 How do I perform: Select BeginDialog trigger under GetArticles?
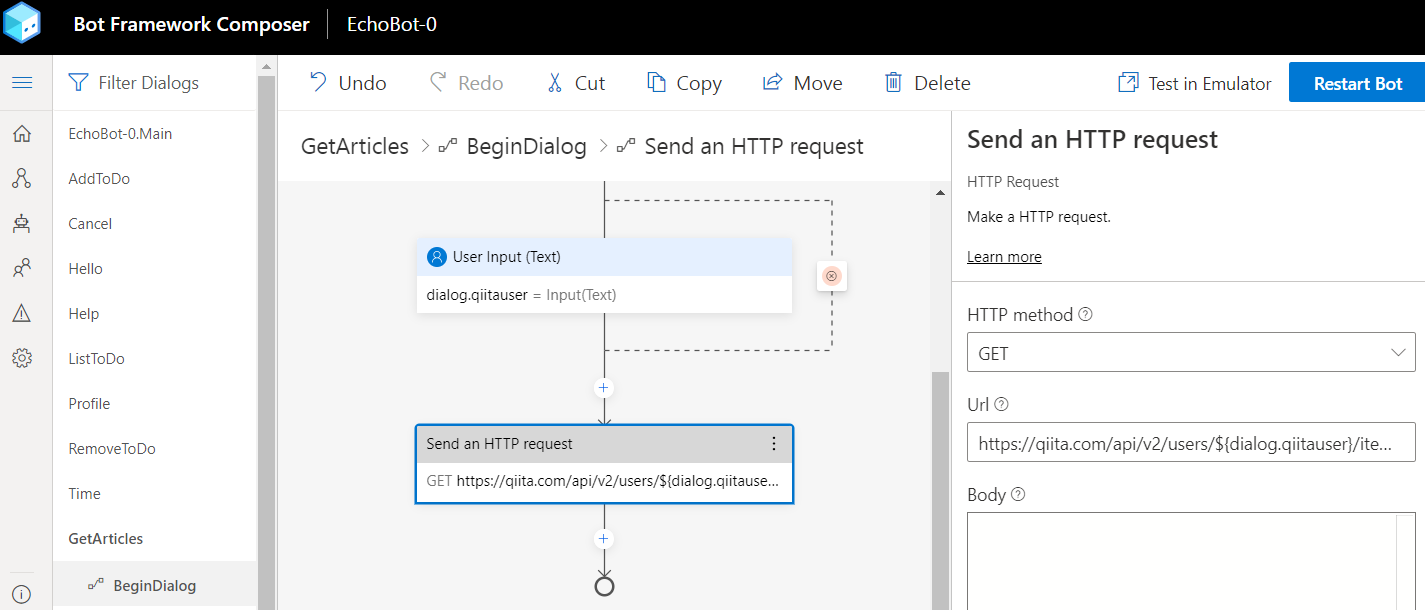(154, 586)
